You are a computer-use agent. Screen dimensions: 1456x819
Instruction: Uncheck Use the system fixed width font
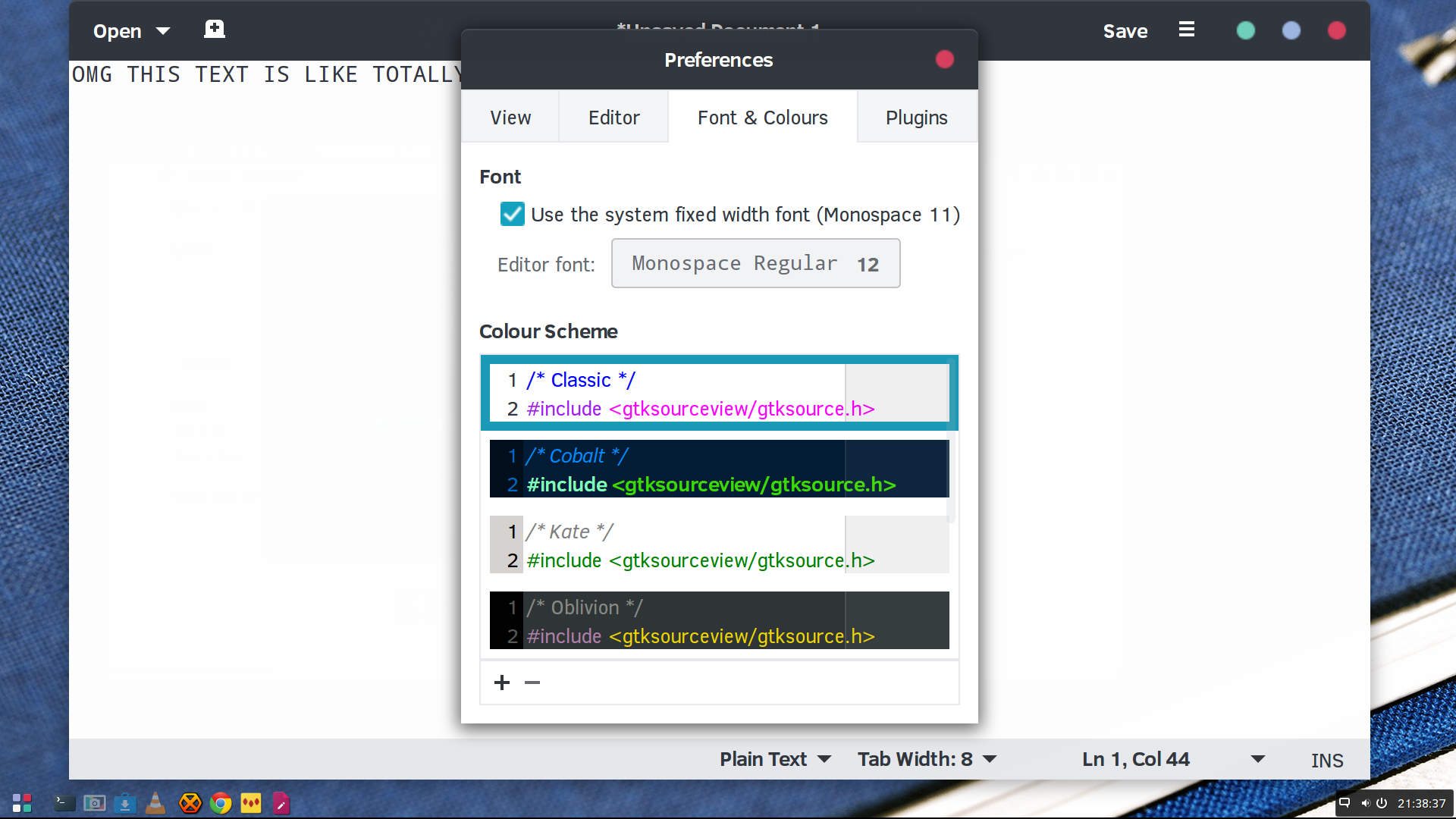click(513, 214)
